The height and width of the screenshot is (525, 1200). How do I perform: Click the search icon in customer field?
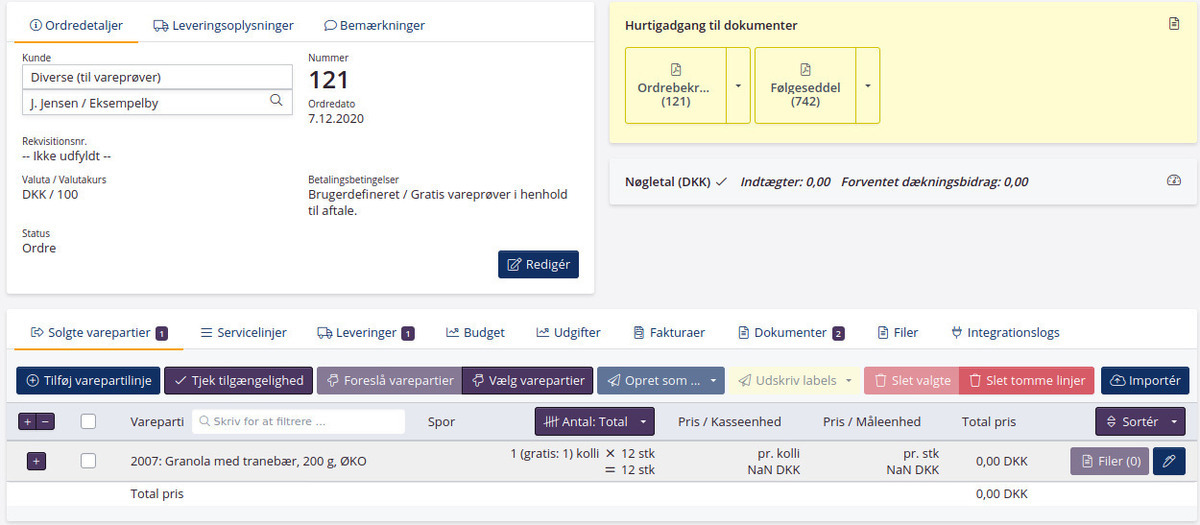point(276,101)
